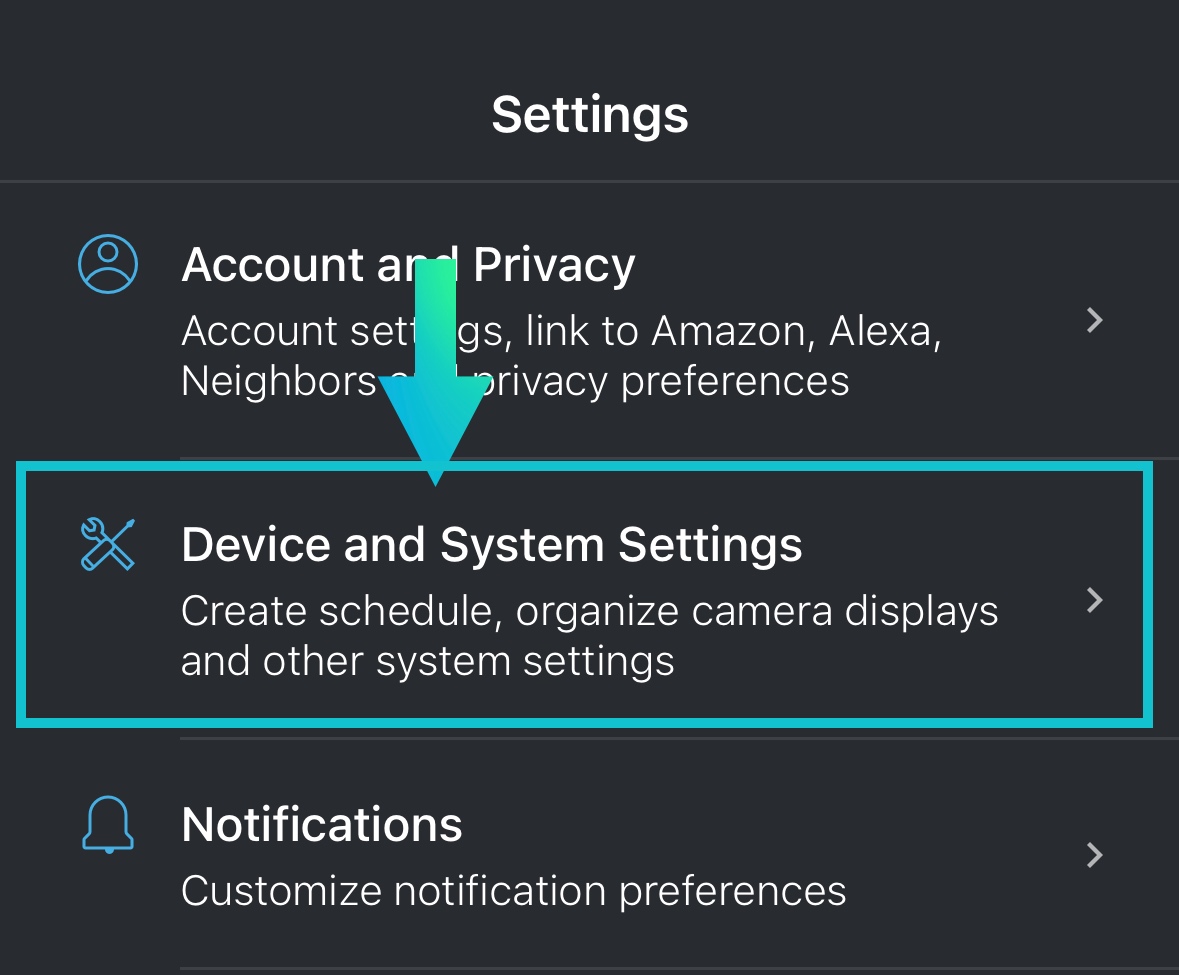This screenshot has height=975, width=1179.
Task: Tap the word "Neighbors" in the description
Action: [x=278, y=381]
